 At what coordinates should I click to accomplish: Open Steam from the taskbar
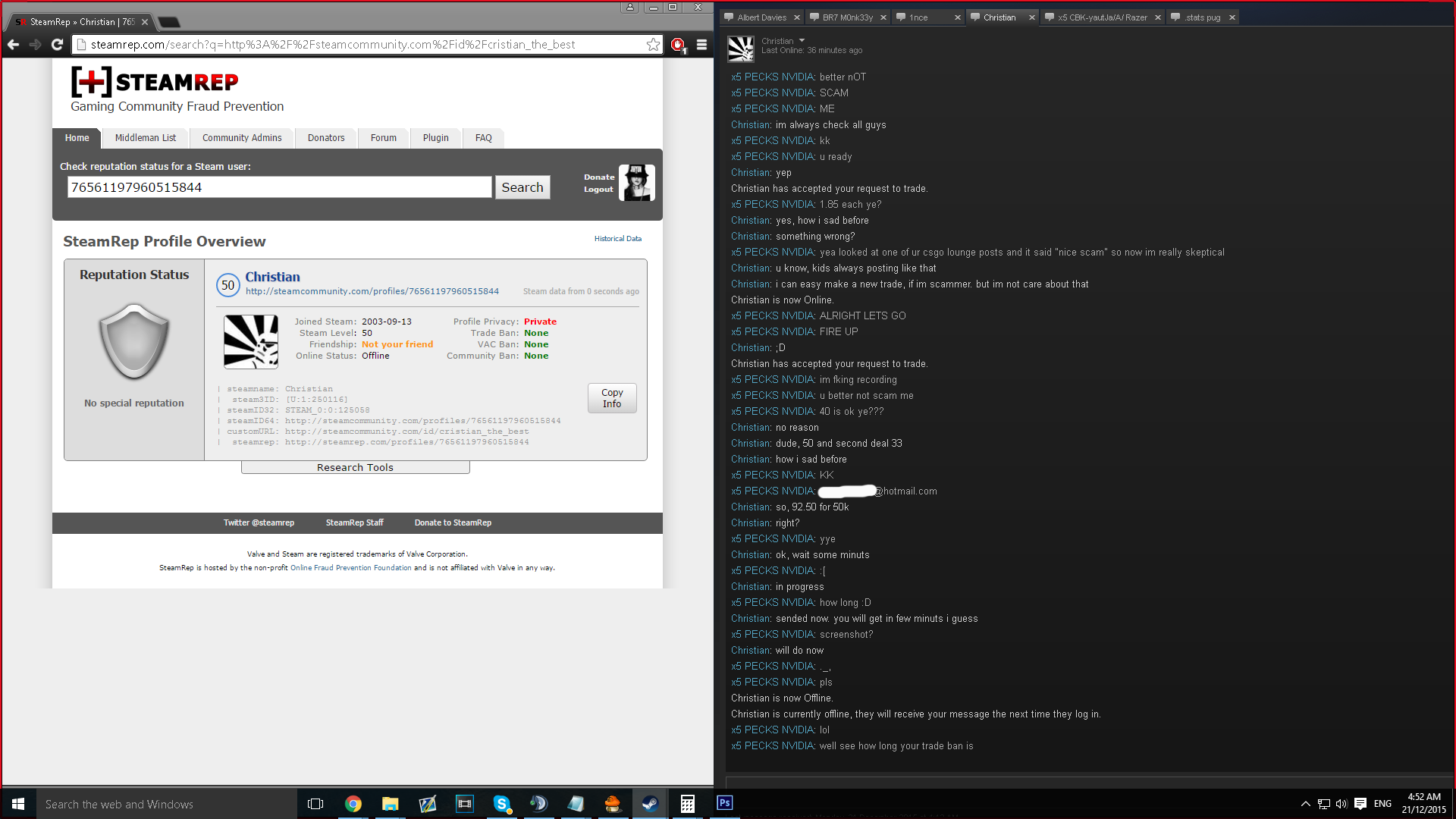click(x=650, y=804)
